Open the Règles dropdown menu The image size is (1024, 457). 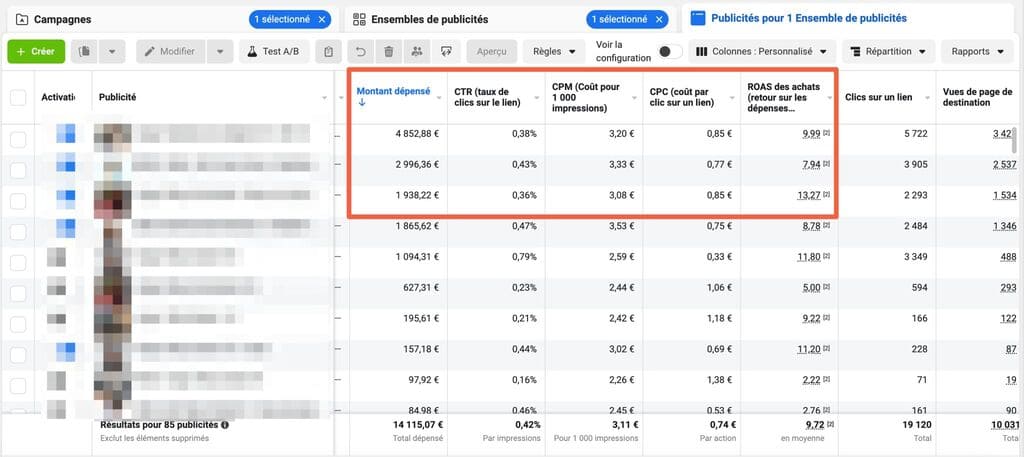554,52
